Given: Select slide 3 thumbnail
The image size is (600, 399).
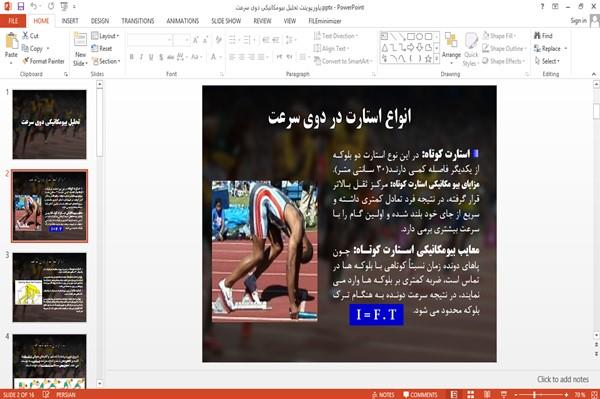Looking at the screenshot, I should pyautogui.click(x=49, y=287).
